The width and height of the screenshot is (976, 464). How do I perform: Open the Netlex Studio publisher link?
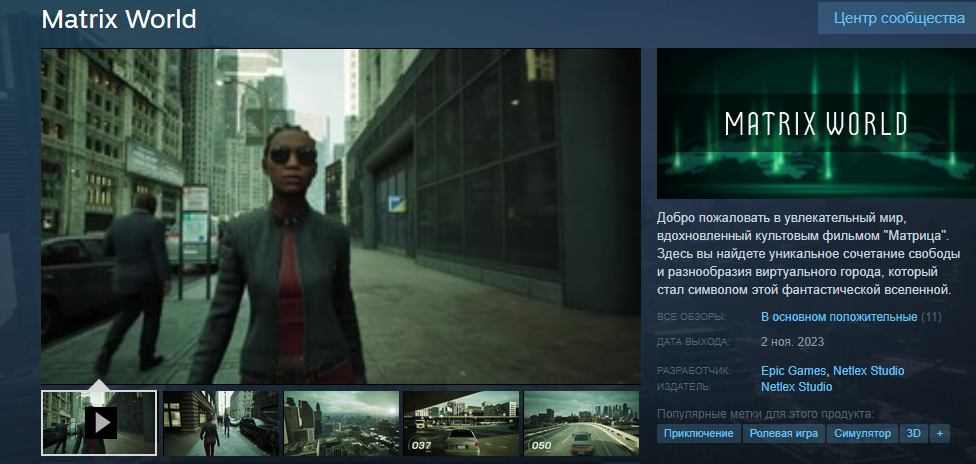[x=796, y=386]
